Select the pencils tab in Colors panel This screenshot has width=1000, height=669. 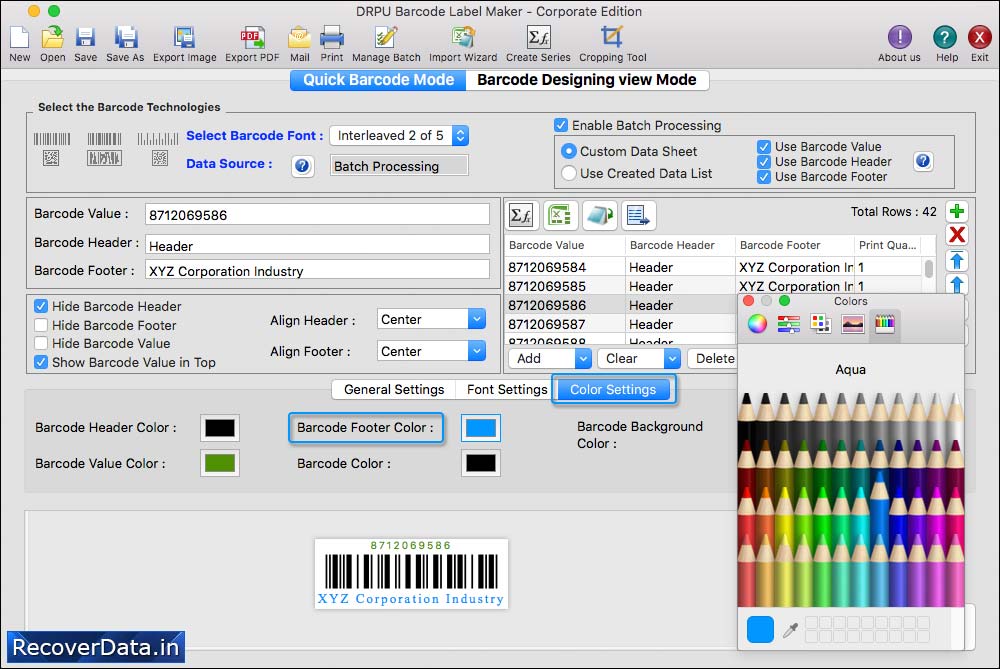[885, 324]
